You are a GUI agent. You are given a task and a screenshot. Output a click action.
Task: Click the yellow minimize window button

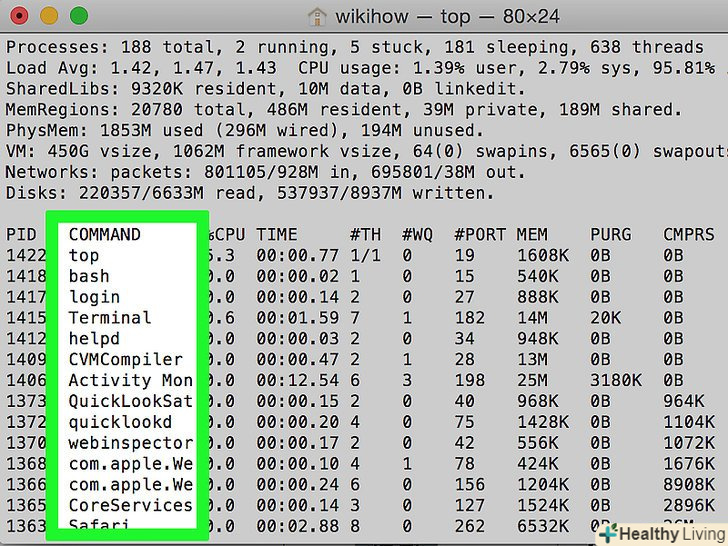(x=49, y=16)
